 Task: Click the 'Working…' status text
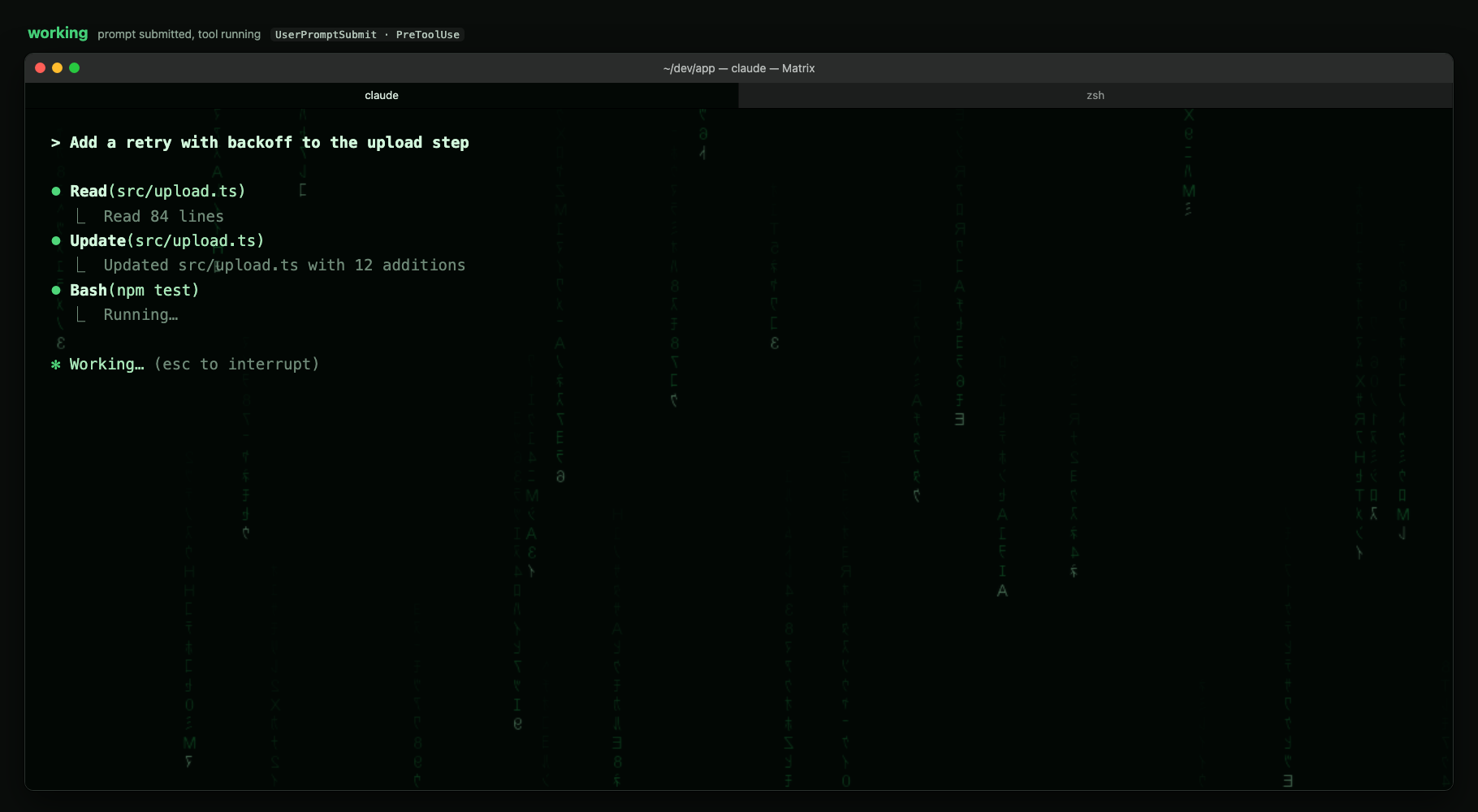pos(106,364)
